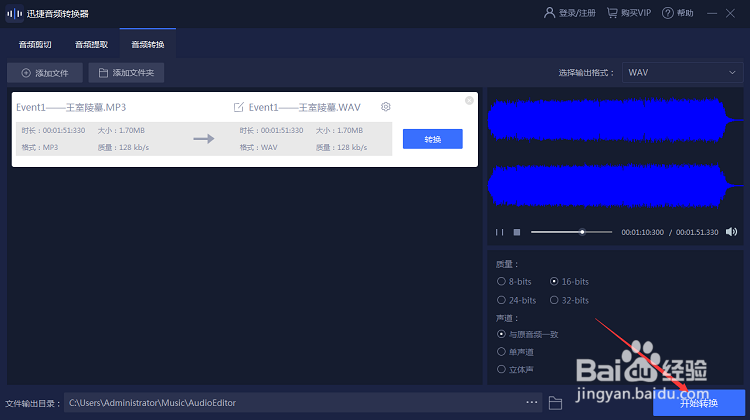This screenshot has width=750, height=420.
Task: Click the 开始转换 start button
Action: [x=699, y=403]
